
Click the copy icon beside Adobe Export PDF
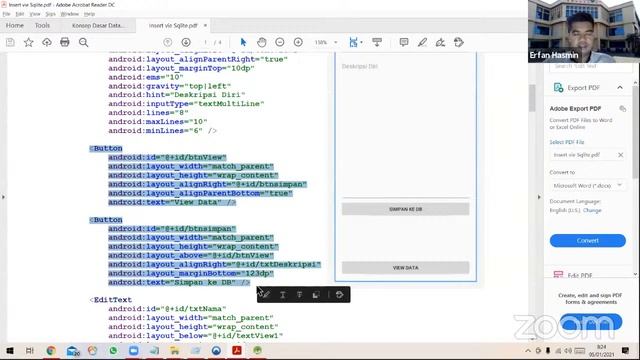coord(622,109)
